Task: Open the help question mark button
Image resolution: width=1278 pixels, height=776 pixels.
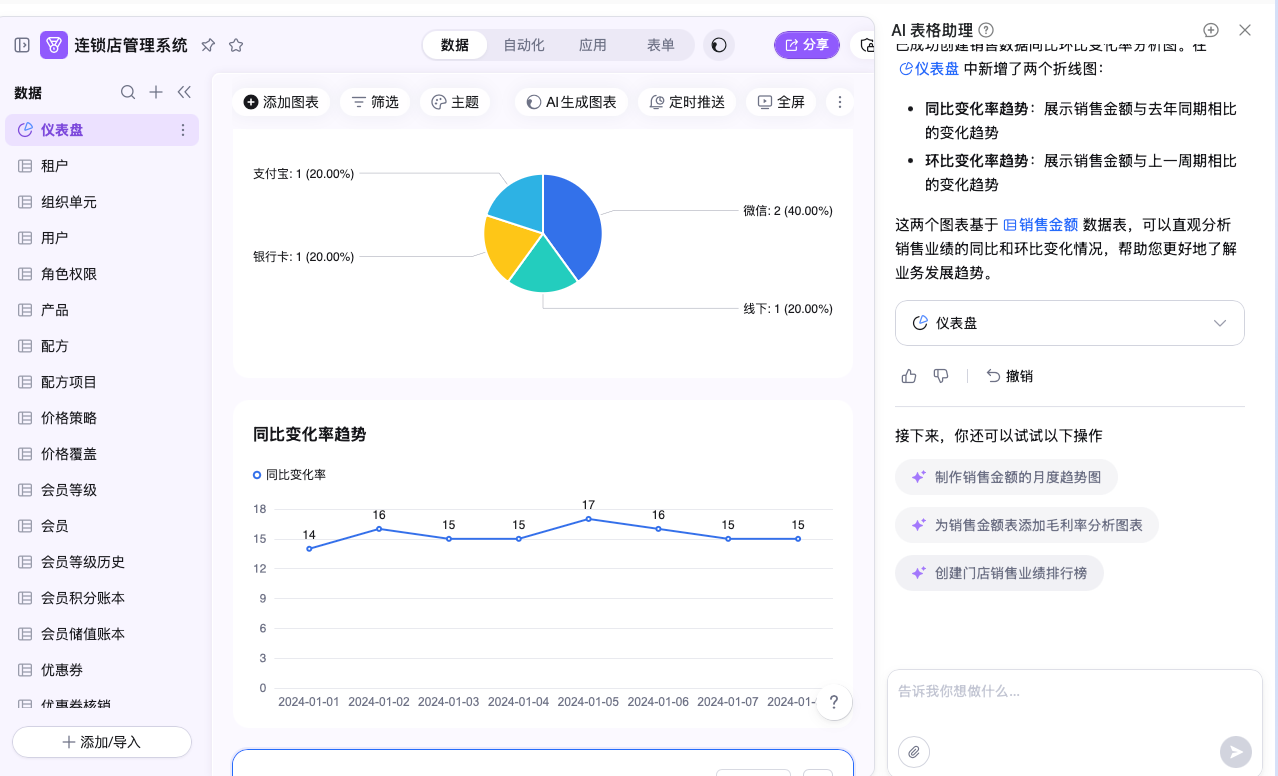Action: (834, 701)
